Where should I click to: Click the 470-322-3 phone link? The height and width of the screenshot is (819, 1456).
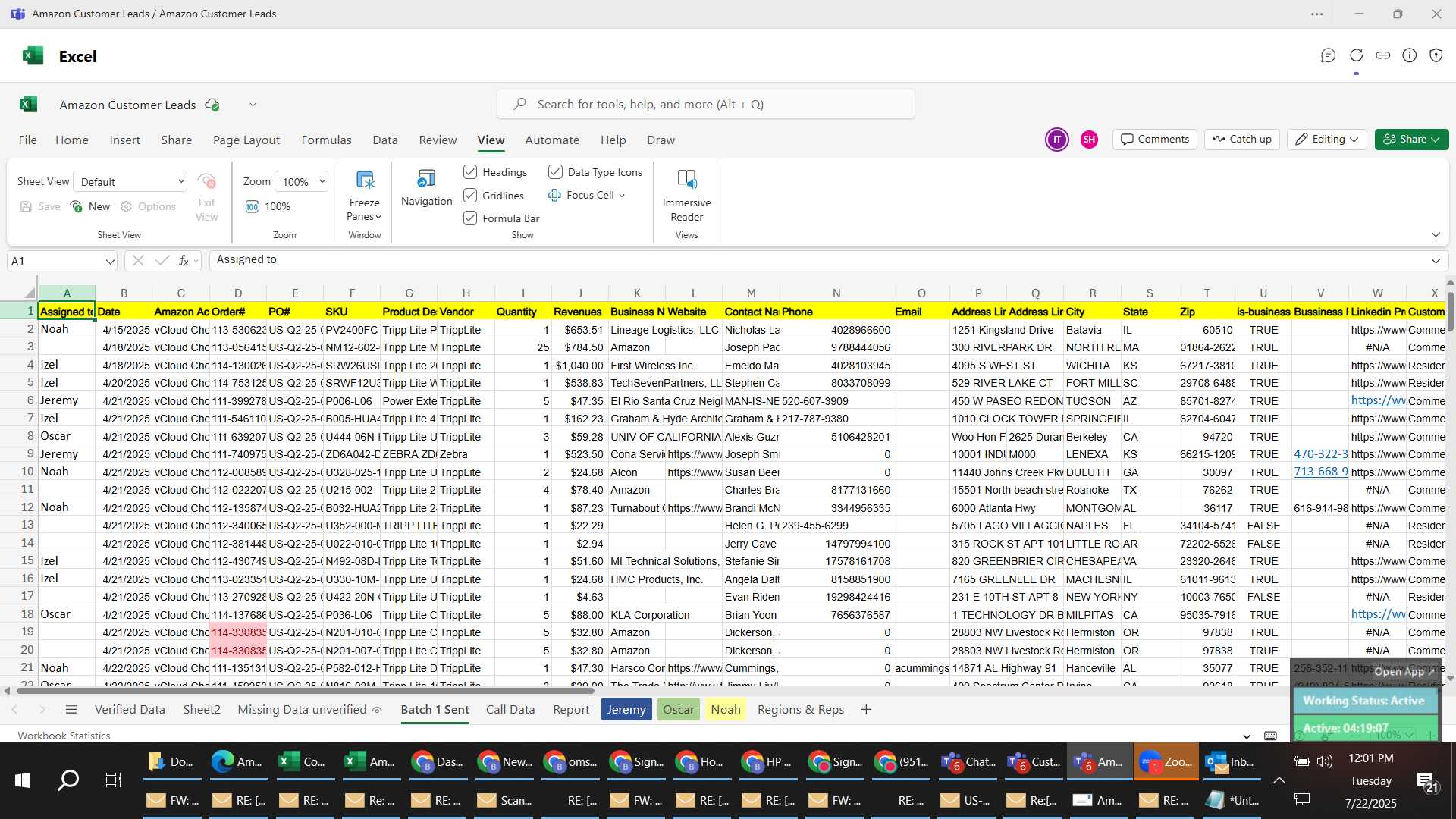[1321, 454]
